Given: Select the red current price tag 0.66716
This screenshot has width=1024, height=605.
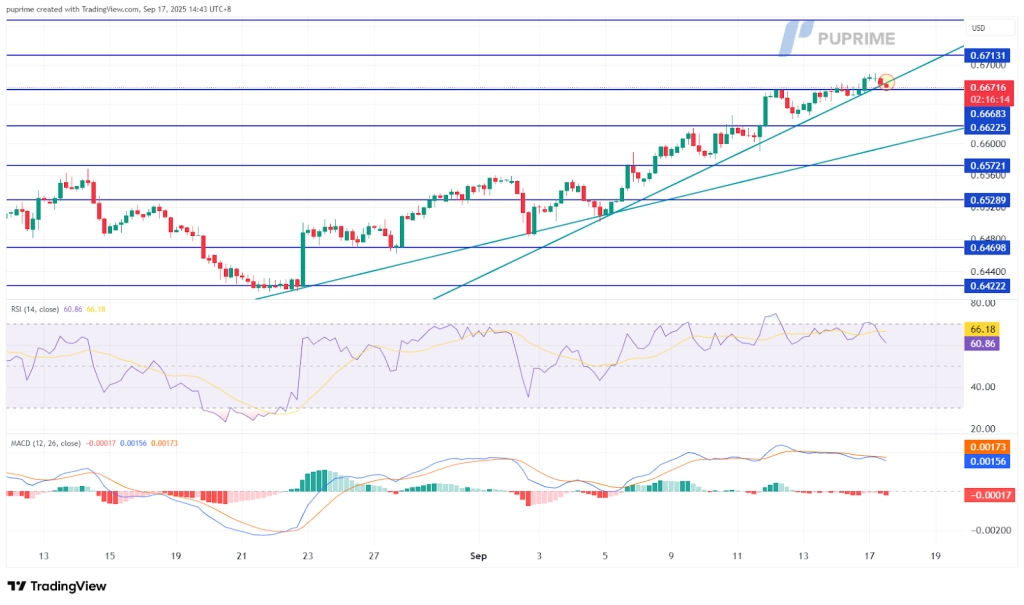Looking at the screenshot, I should (988, 88).
